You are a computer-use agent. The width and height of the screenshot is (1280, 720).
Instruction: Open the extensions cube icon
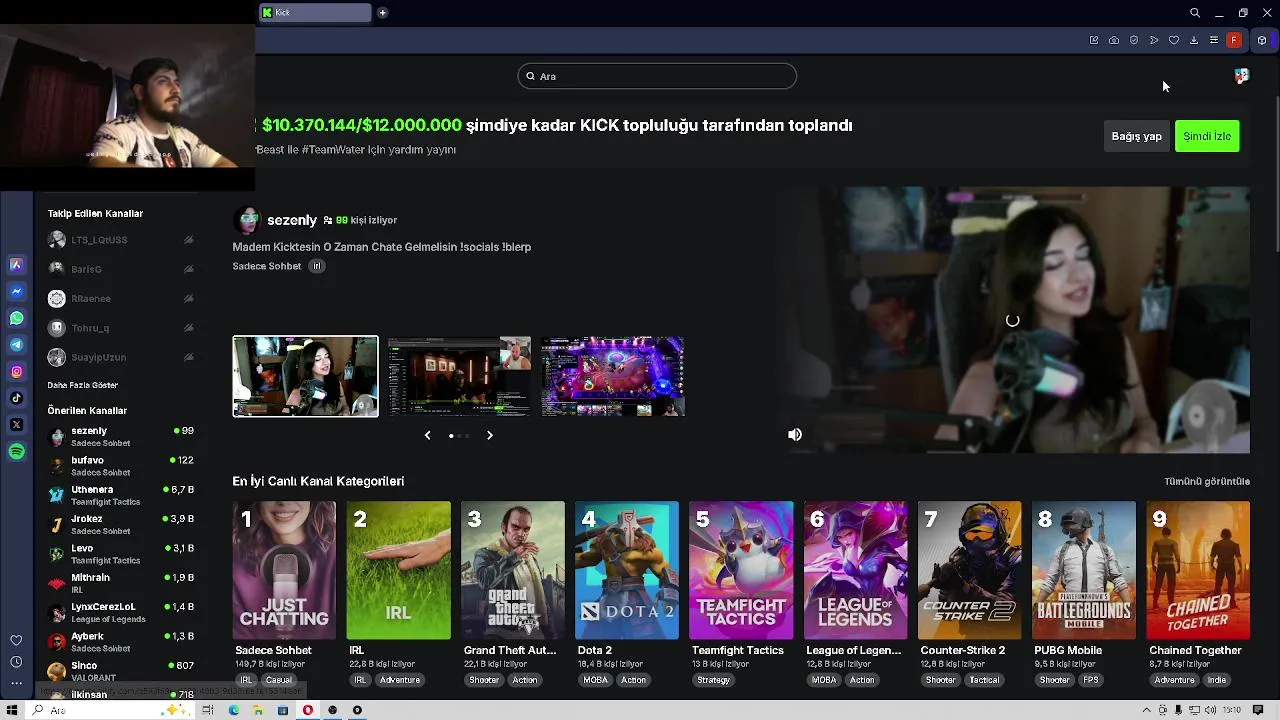[1262, 40]
